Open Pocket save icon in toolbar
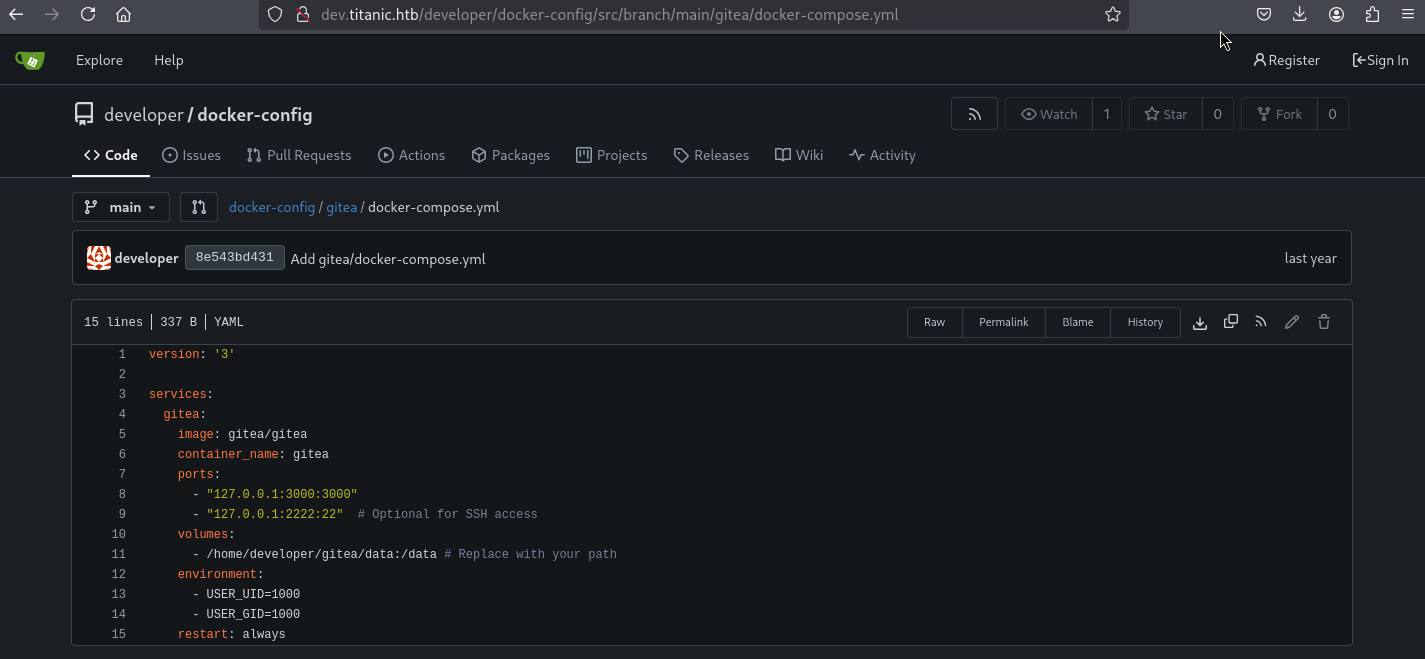This screenshot has height=659, width=1425. pos(1264,14)
